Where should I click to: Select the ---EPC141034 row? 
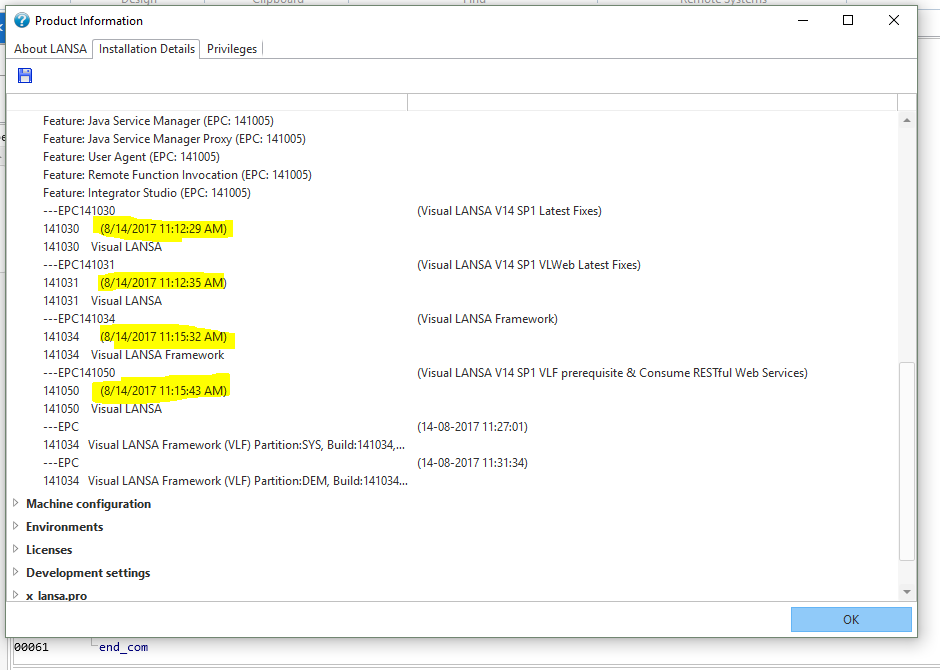coord(79,319)
